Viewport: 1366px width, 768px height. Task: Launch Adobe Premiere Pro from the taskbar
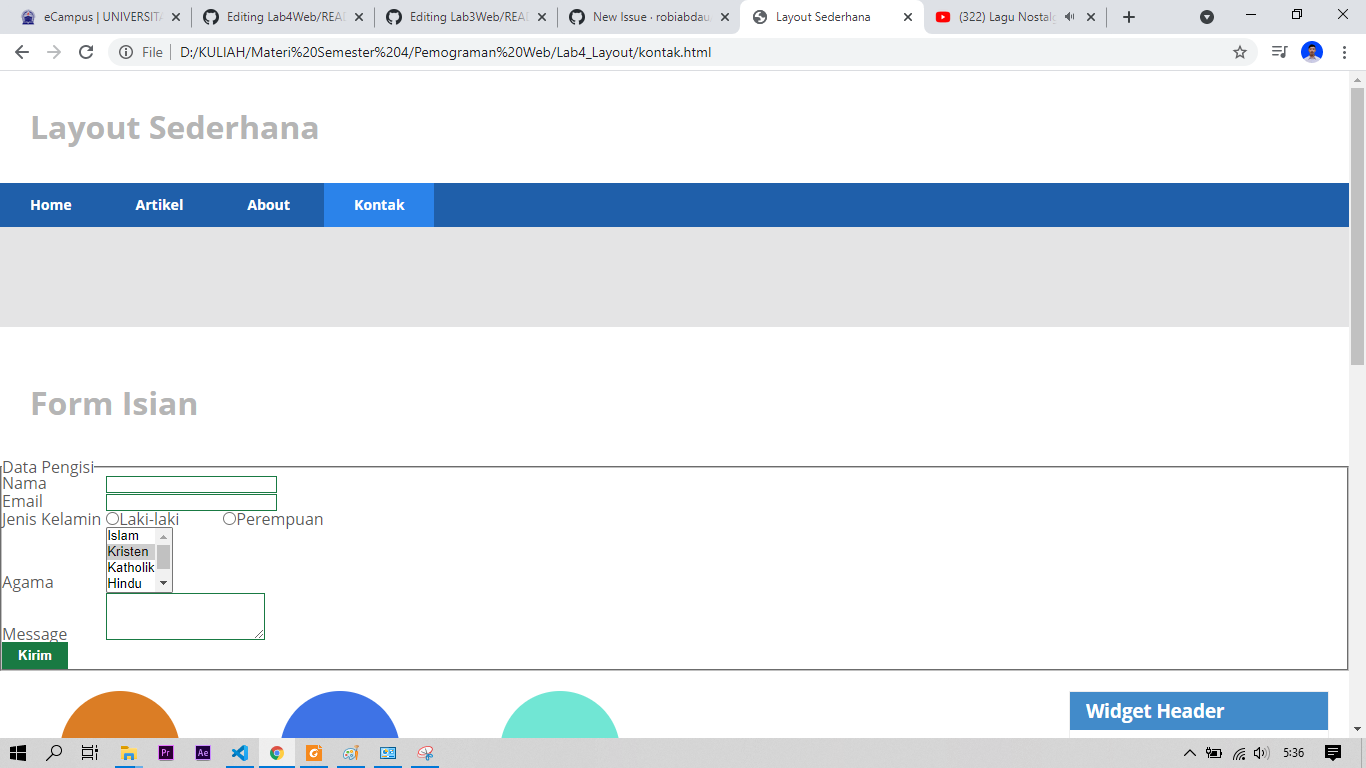tap(166, 753)
